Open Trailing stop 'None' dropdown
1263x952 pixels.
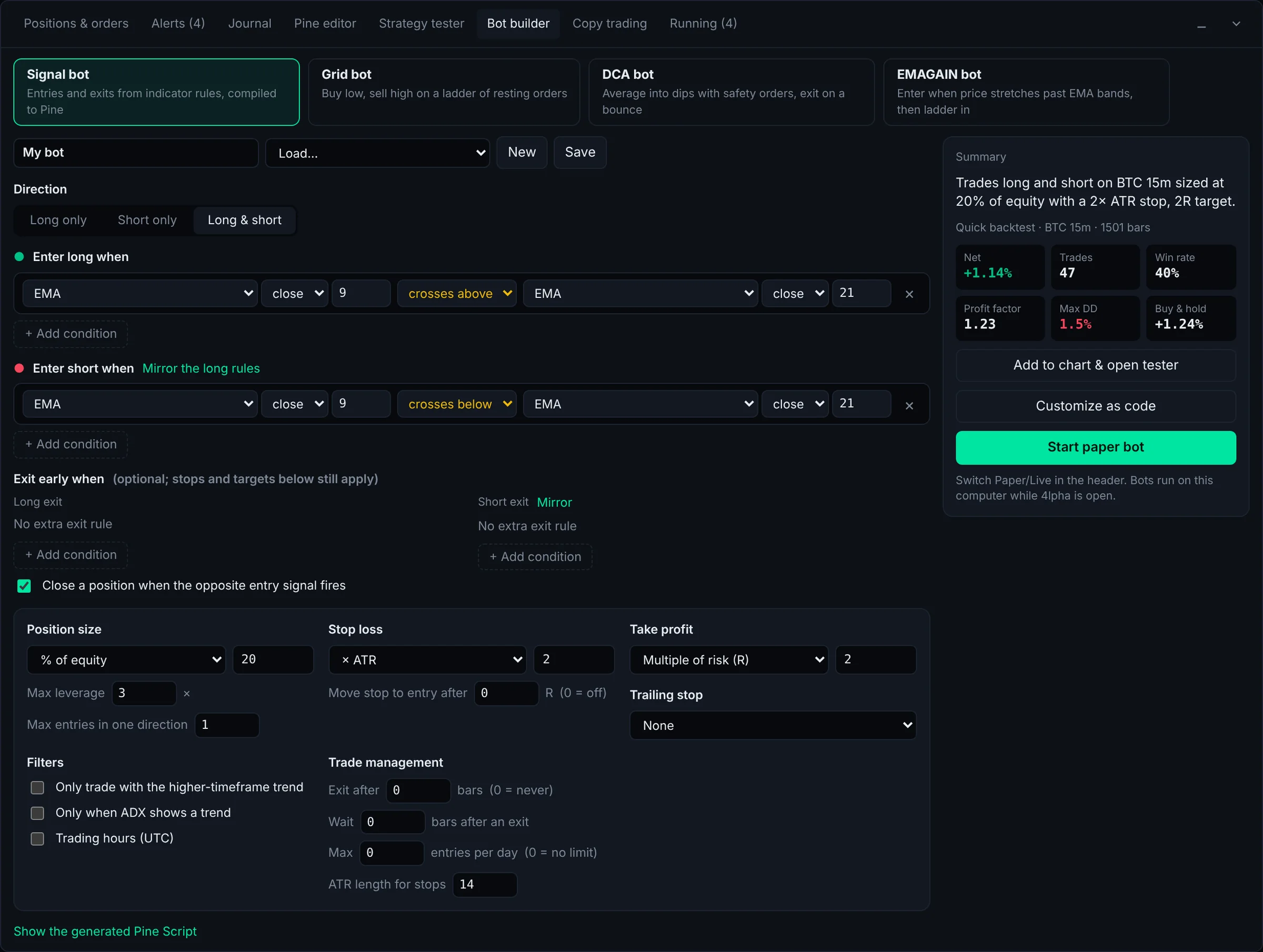click(773, 726)
